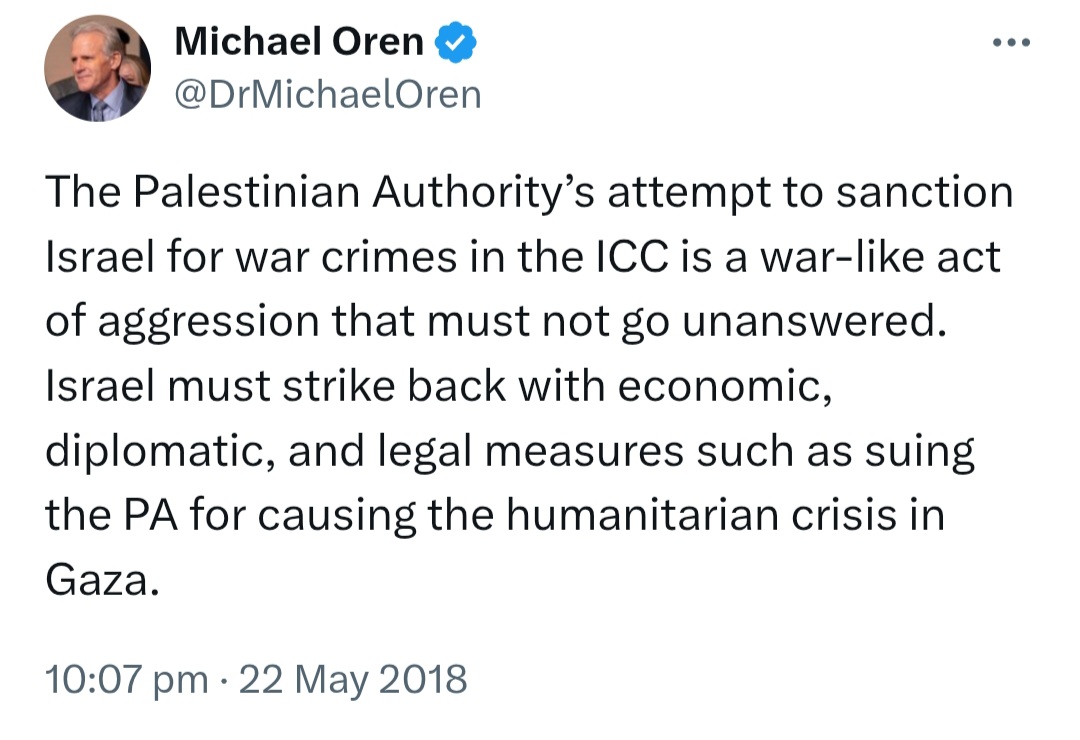Screen dimensions: 1080x740
Task: Click the 22 May 2018 date
Action: point(353,679)
